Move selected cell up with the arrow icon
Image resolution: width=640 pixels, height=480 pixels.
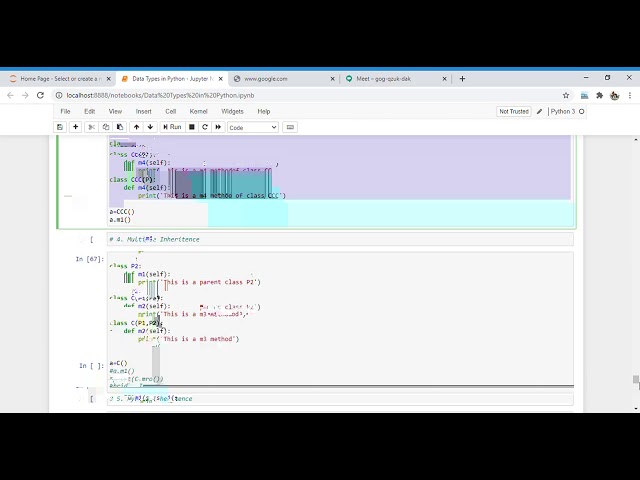click(137, 127)
